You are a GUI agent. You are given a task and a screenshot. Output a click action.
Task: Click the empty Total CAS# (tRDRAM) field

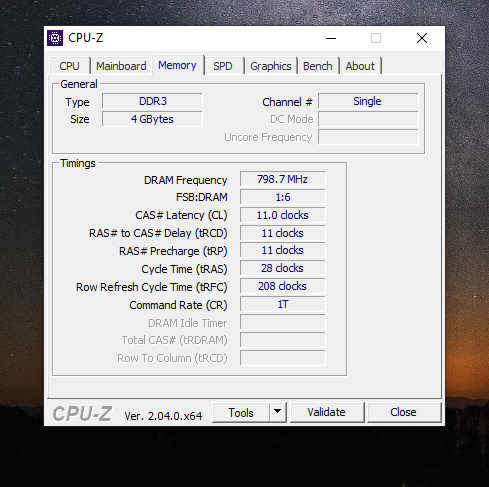pos(282,340)
